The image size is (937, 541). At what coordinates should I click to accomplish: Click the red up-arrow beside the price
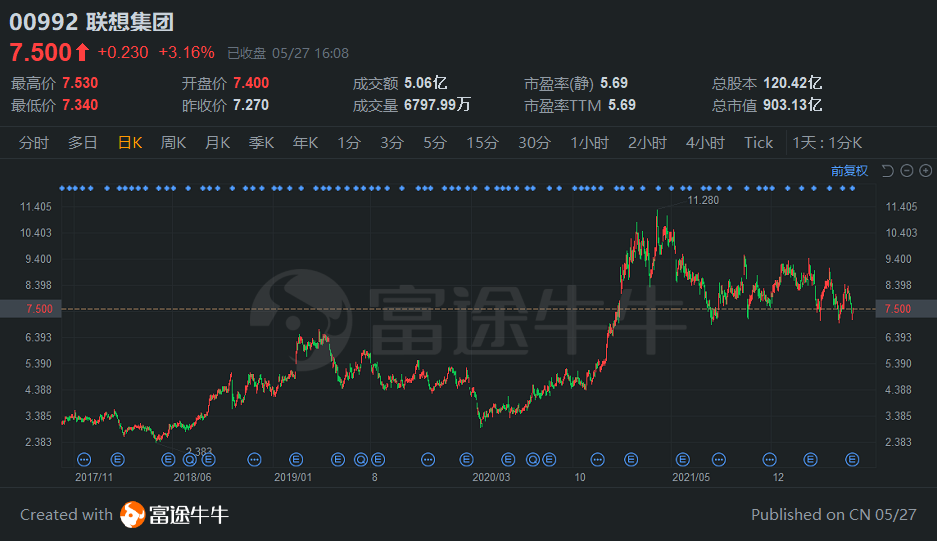point(82,53)
